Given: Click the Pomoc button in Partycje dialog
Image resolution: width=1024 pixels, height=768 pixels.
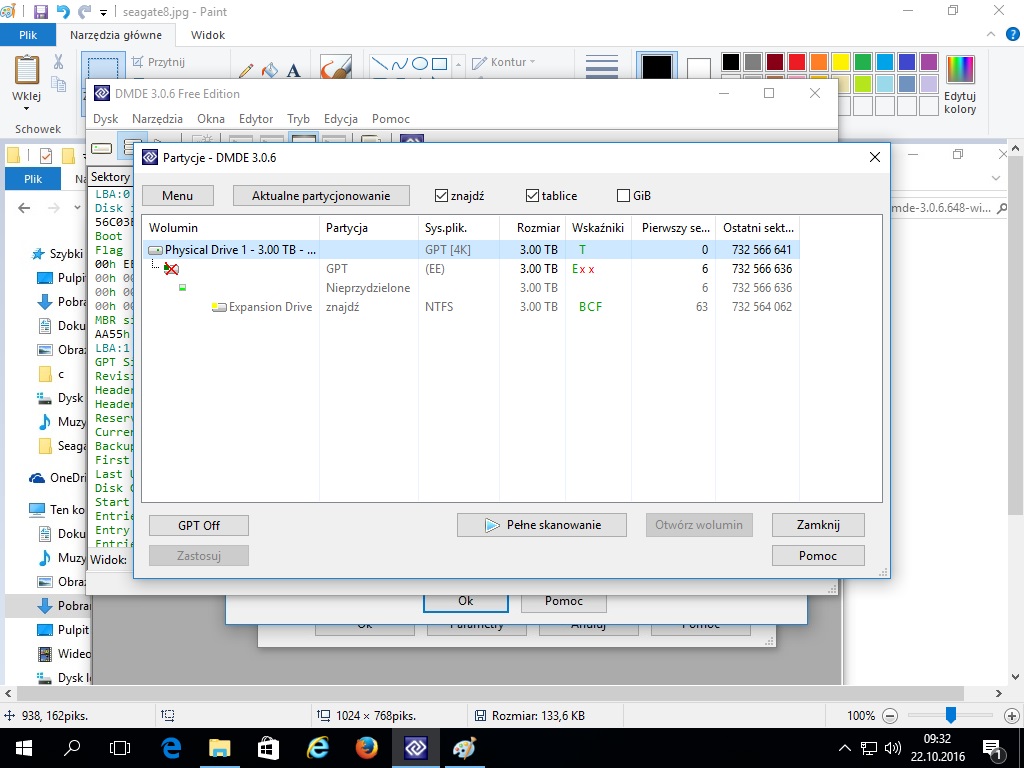Looking at the screenshot, I should 818,556.
